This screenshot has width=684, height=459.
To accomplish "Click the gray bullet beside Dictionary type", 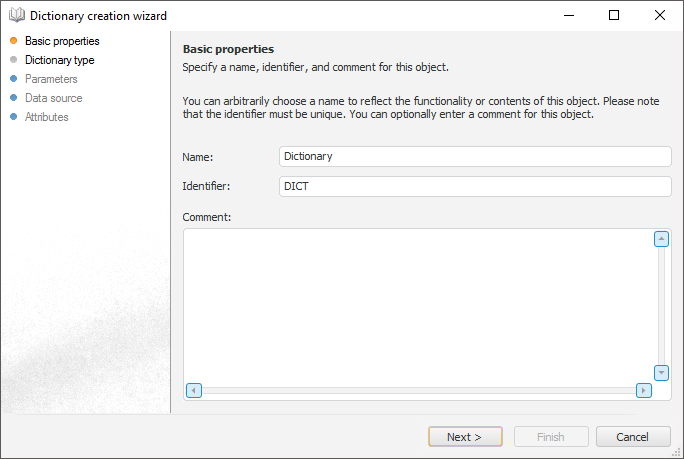I will point(13,60).
